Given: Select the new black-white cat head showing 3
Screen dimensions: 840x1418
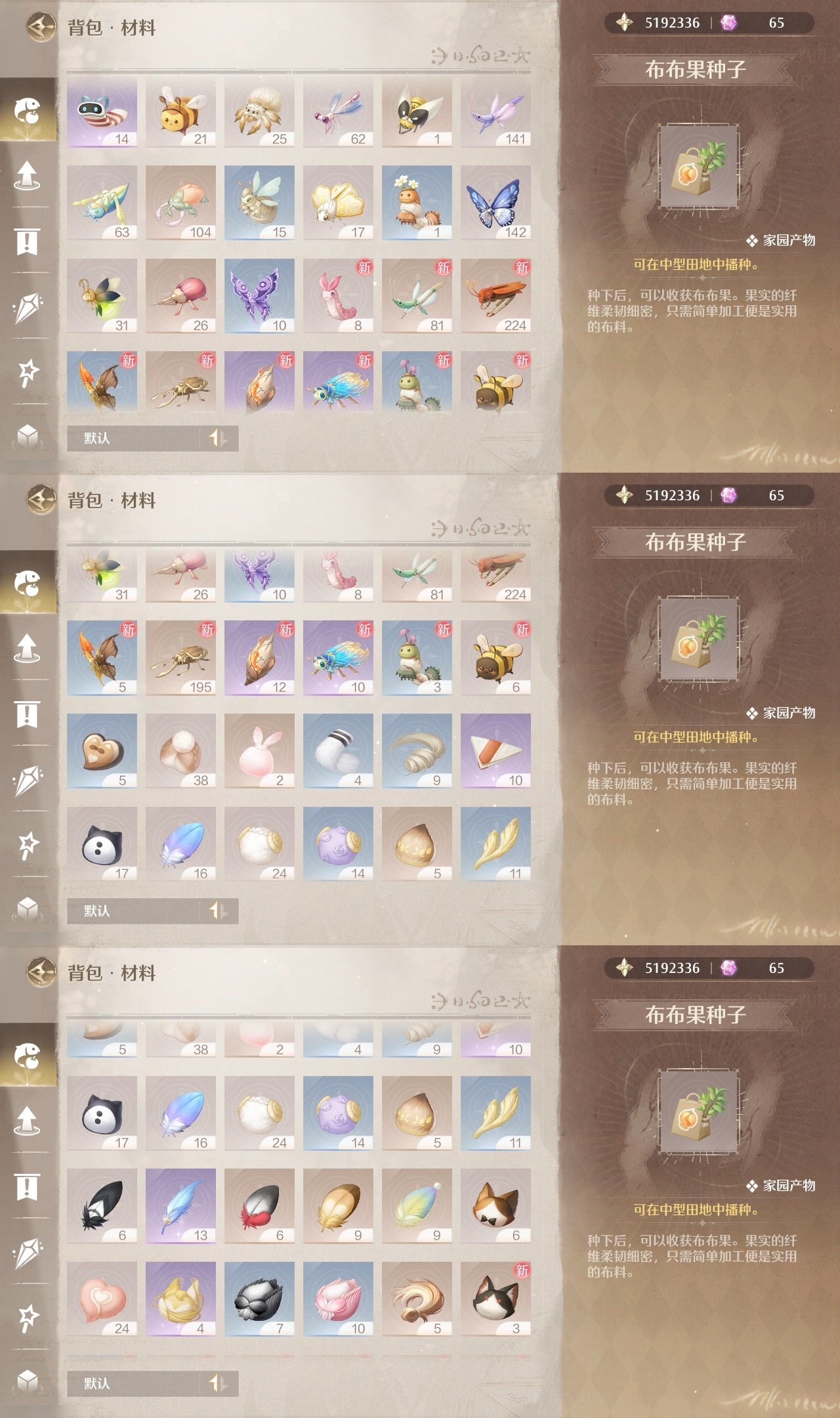Looking at the screenshot, I should pyautogui.click(x=495, y=1299).
